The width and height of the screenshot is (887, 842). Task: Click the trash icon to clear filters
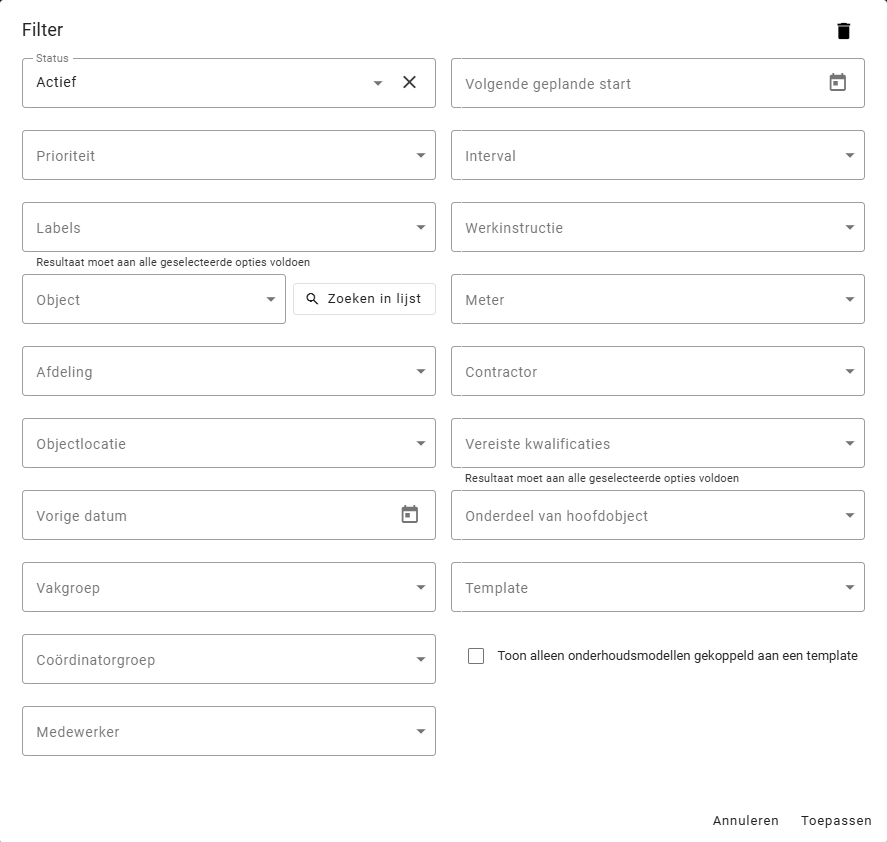(x=843, y=31)
